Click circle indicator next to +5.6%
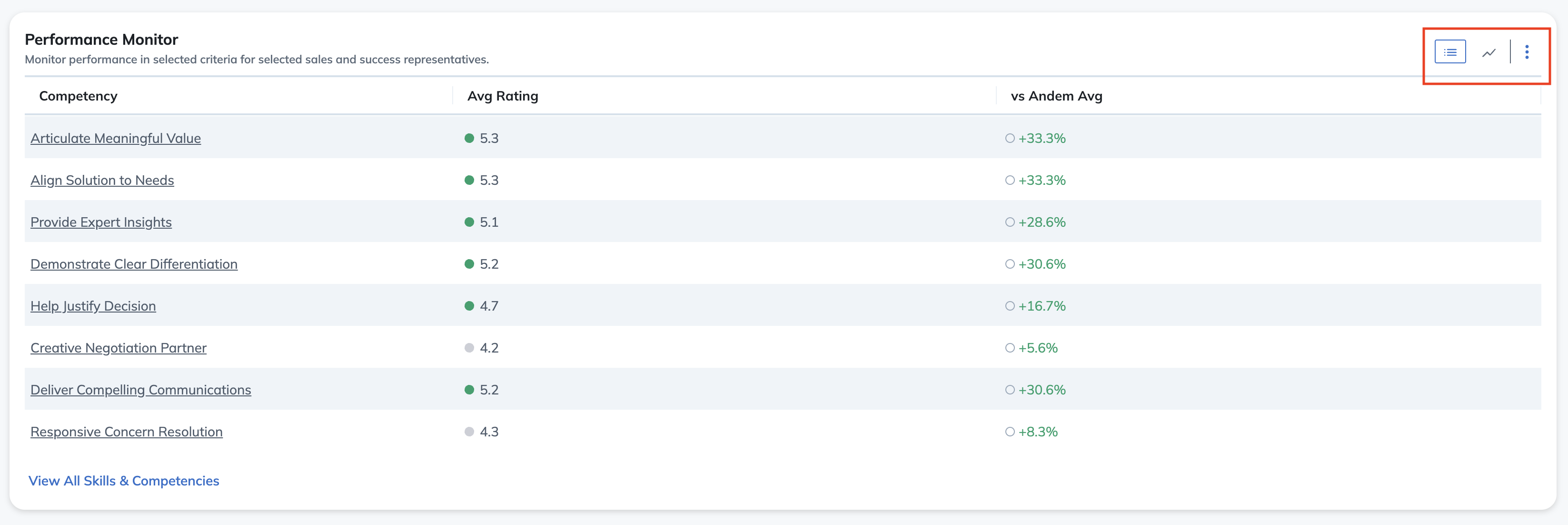This screenshot has width=1568, height=525. pyautogui.click(x=1010, y=348)
